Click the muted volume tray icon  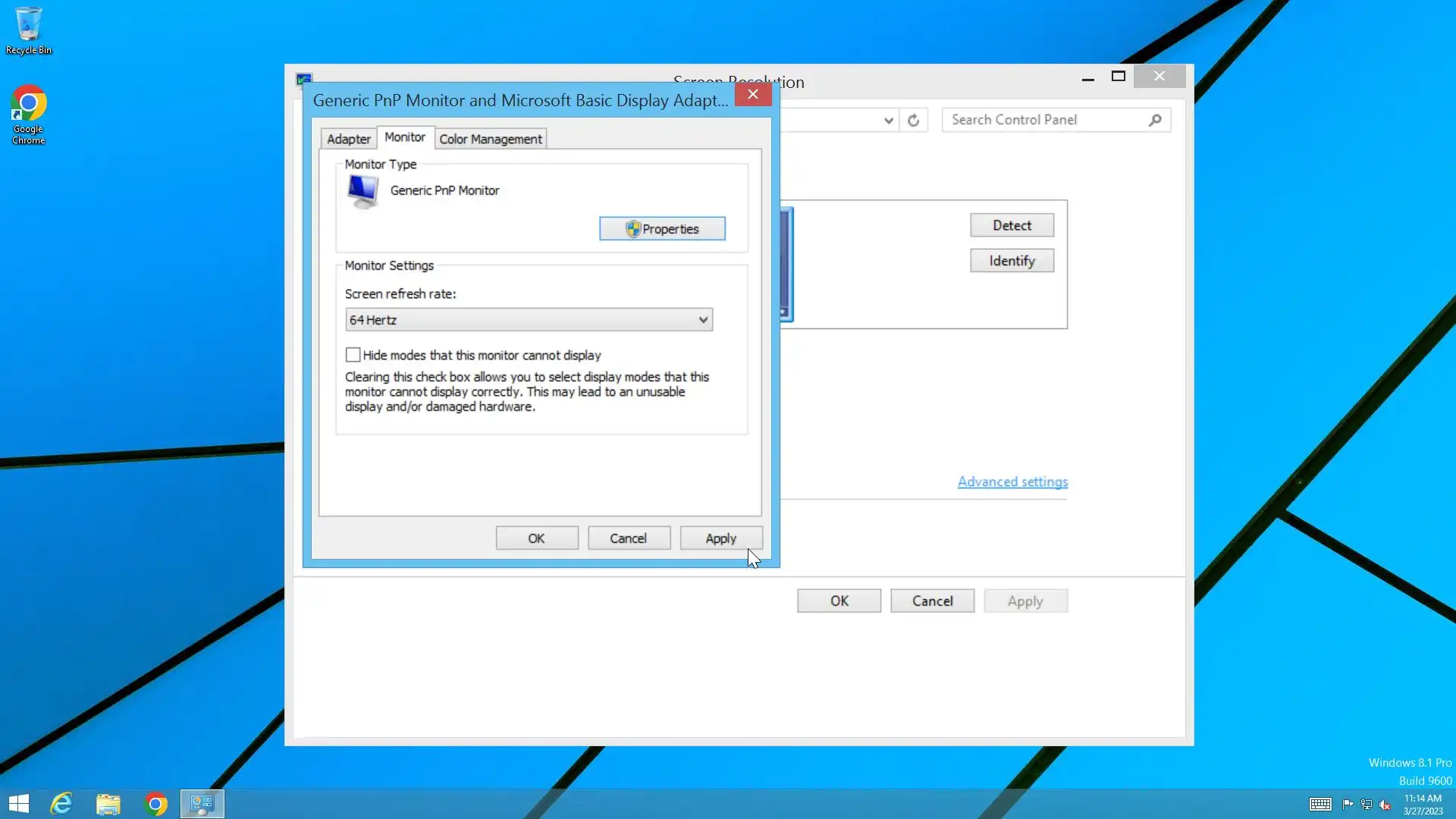[1385, 805]
